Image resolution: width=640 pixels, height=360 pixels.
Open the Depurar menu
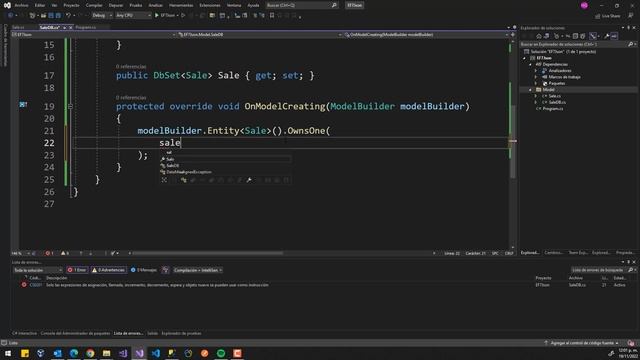coord(116,5)
